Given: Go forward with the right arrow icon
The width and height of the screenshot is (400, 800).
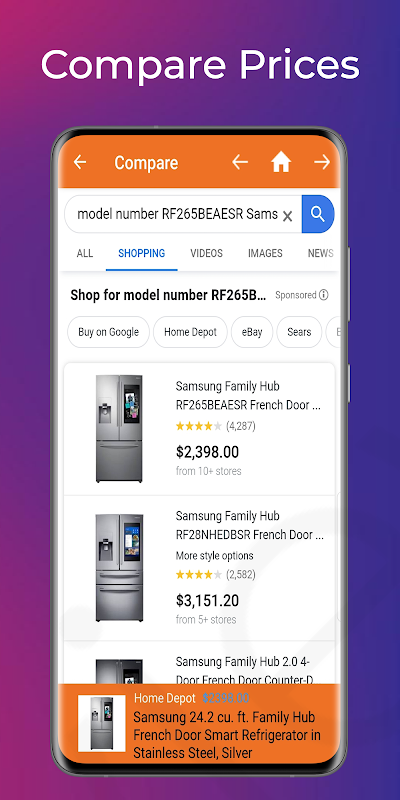Looking at the screenshot, I should 322,163.
